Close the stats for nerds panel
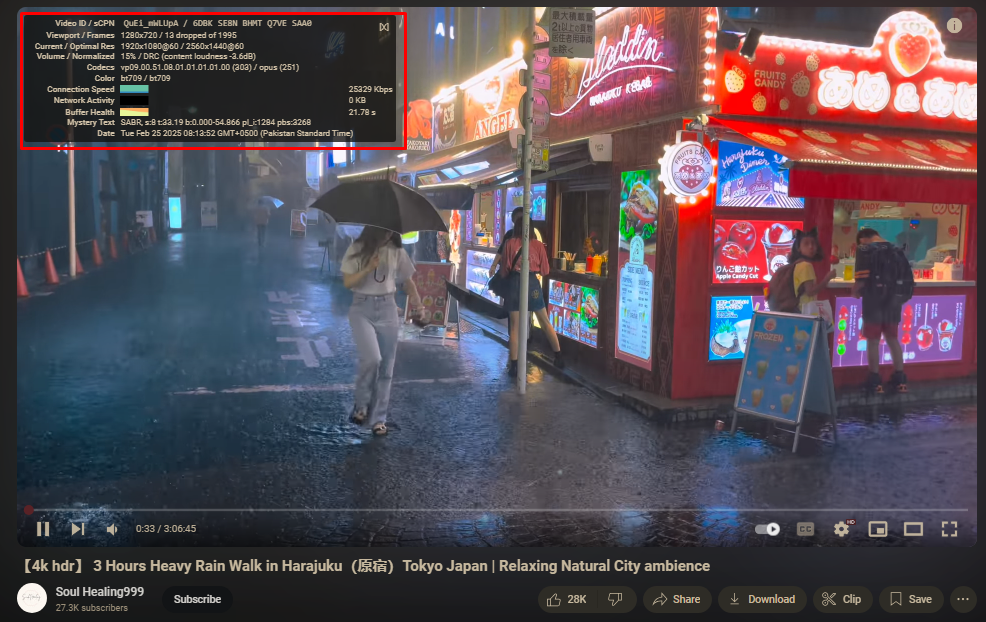The width and height of the screenshot is (986, 622). (x=384, y=26)
